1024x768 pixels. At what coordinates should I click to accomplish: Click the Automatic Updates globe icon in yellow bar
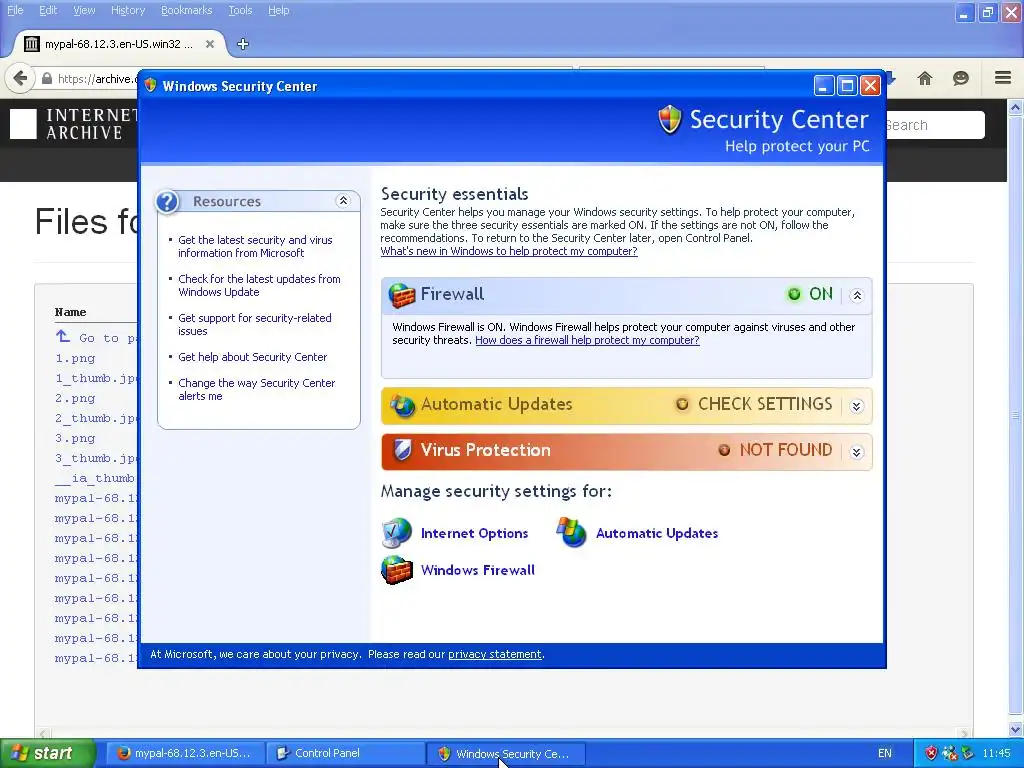pyautogui.click(x=402, y=406)
